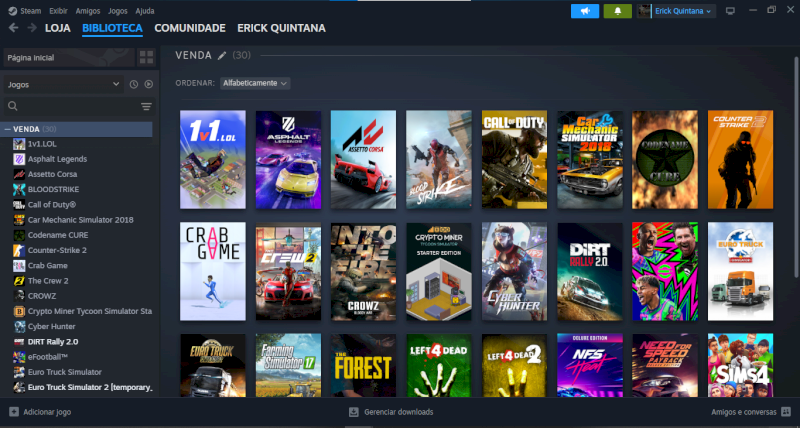Select DiRT Rally 2.0 in sidebar list
Screen dimensions: 800x428
tap(53, 342)
